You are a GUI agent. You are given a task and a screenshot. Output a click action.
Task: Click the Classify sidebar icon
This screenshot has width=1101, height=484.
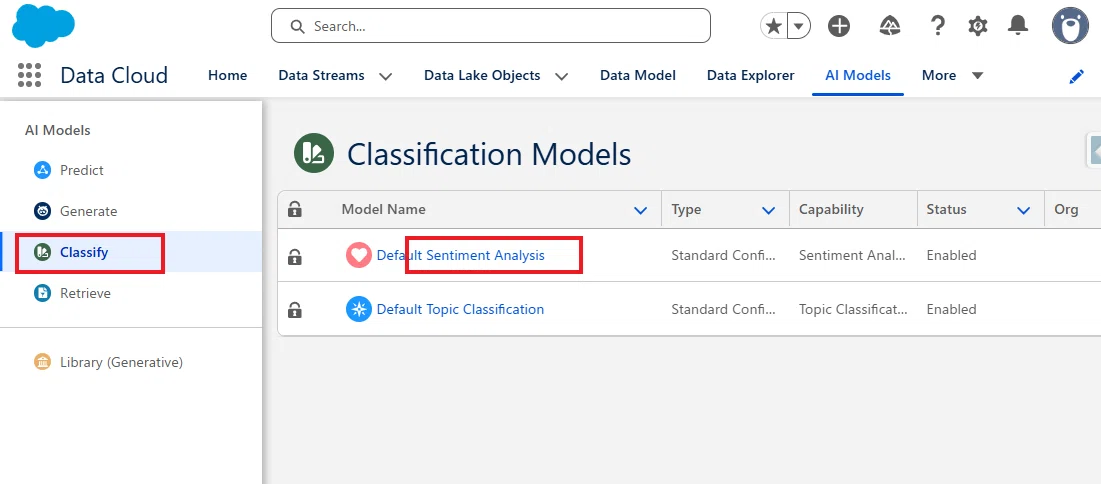pyautogui.click(x=43, y=252)
